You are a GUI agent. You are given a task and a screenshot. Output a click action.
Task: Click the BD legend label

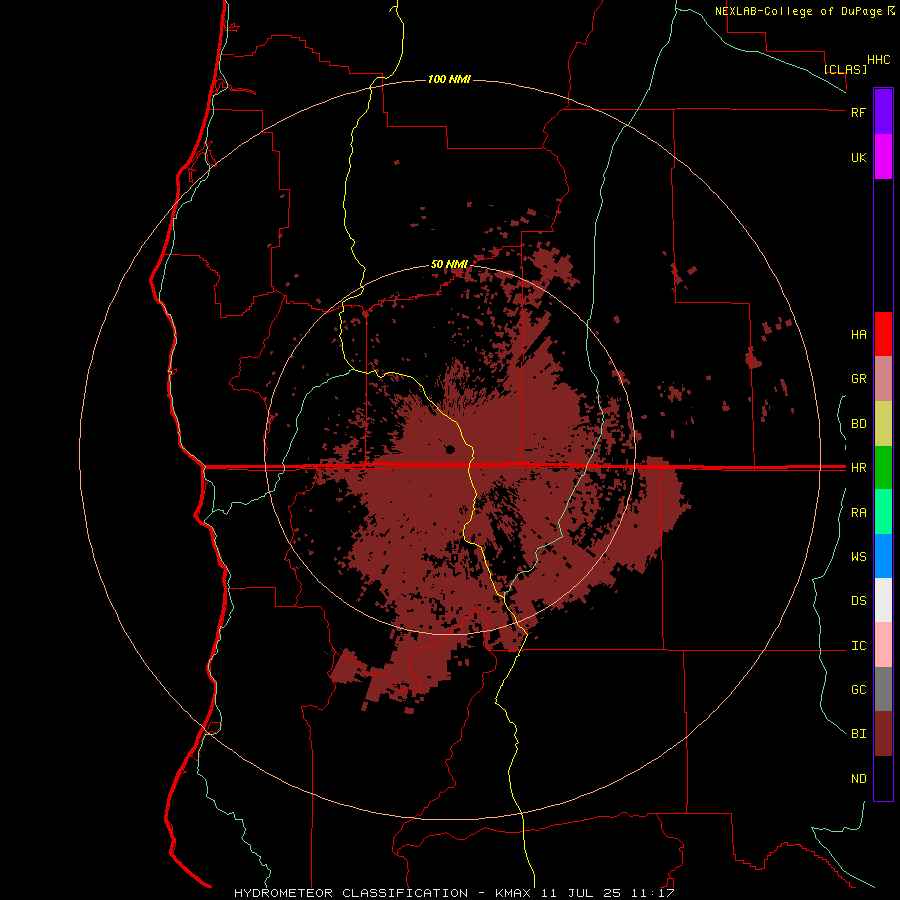pos(858,424)
